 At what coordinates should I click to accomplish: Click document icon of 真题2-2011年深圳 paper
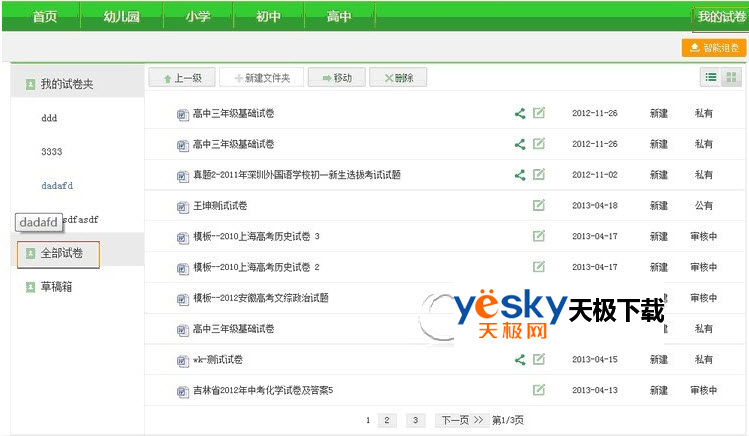coord(182,176)
